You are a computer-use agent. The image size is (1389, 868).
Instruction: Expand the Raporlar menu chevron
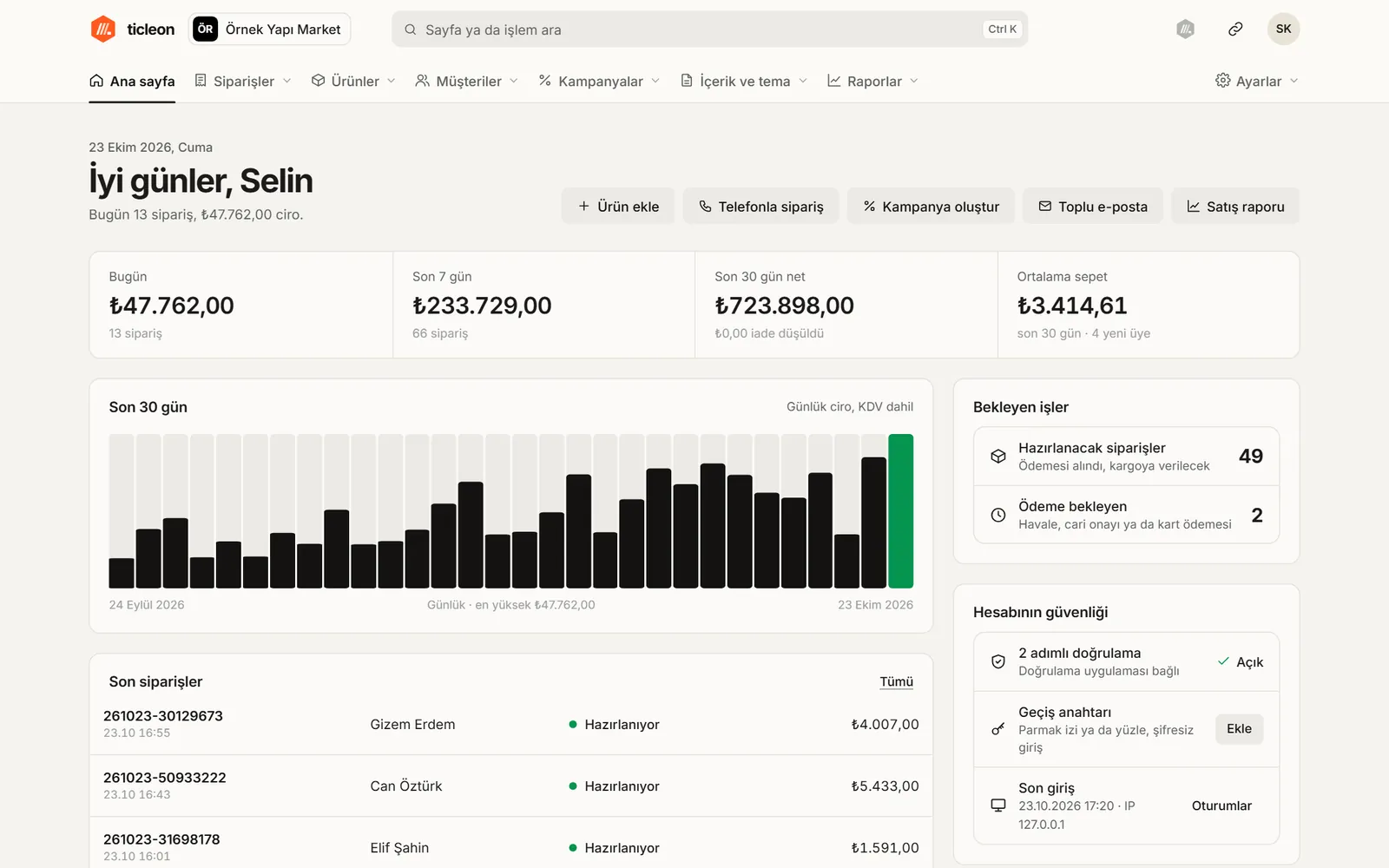(x=914, y=81)
